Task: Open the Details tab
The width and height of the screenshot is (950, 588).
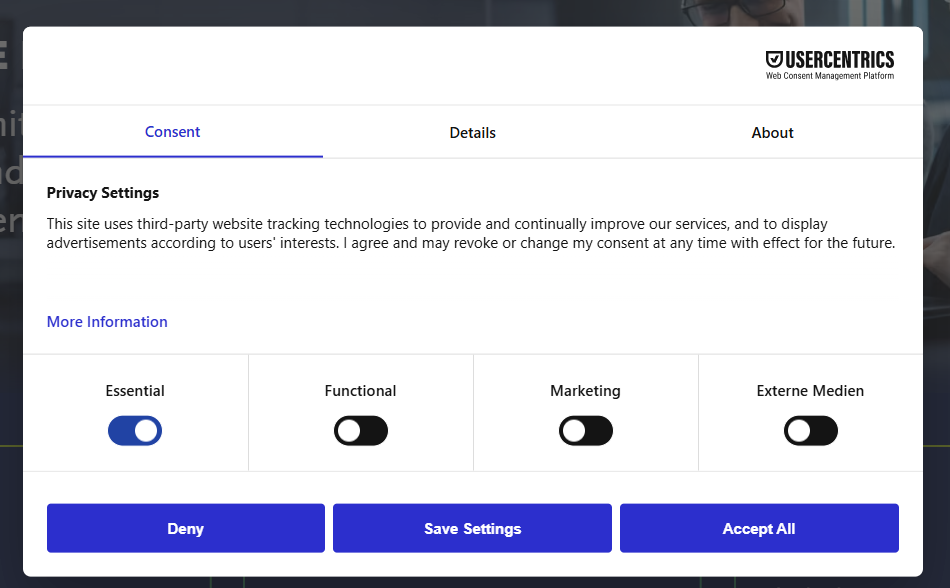Action: click(473, 133)
